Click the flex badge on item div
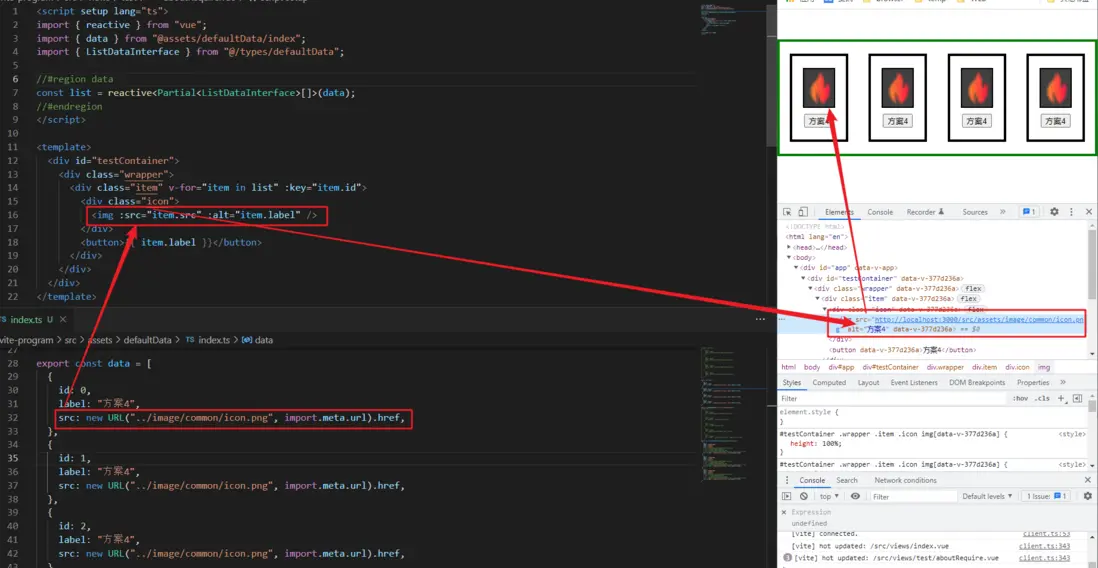1098x568 pixels. pos(968,298)
